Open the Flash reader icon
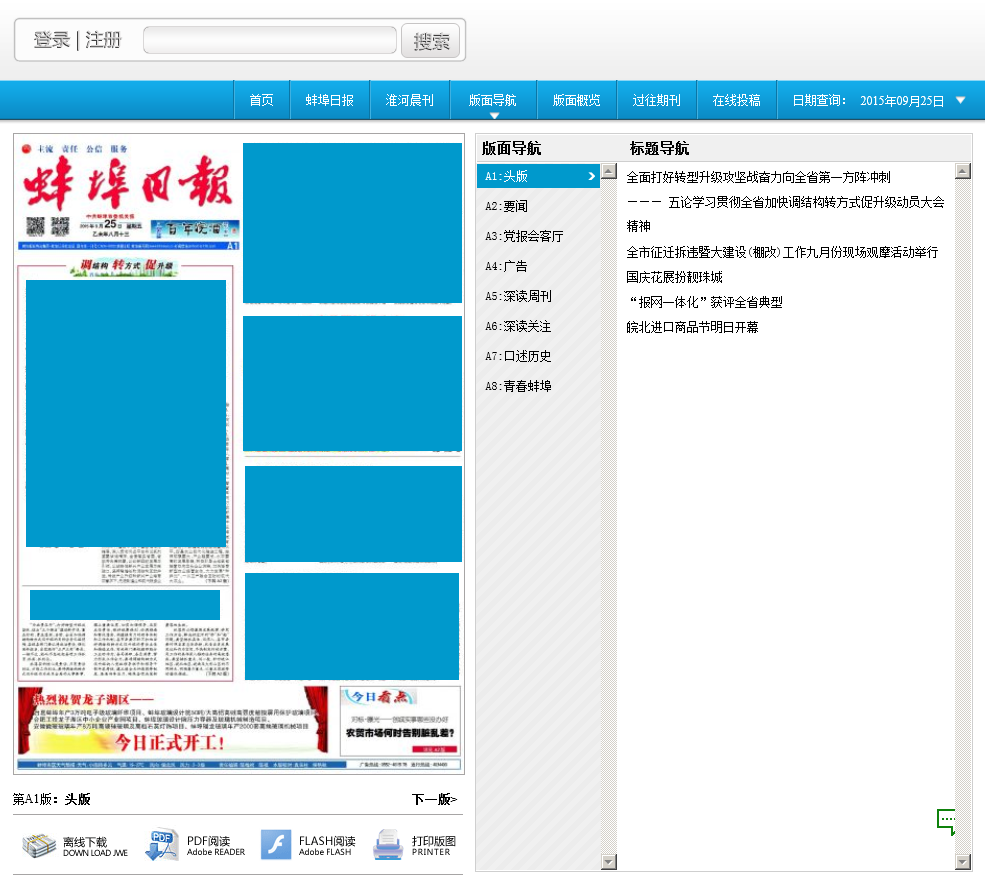This screenshot has width=985, height=895. (x=276, y=845)
